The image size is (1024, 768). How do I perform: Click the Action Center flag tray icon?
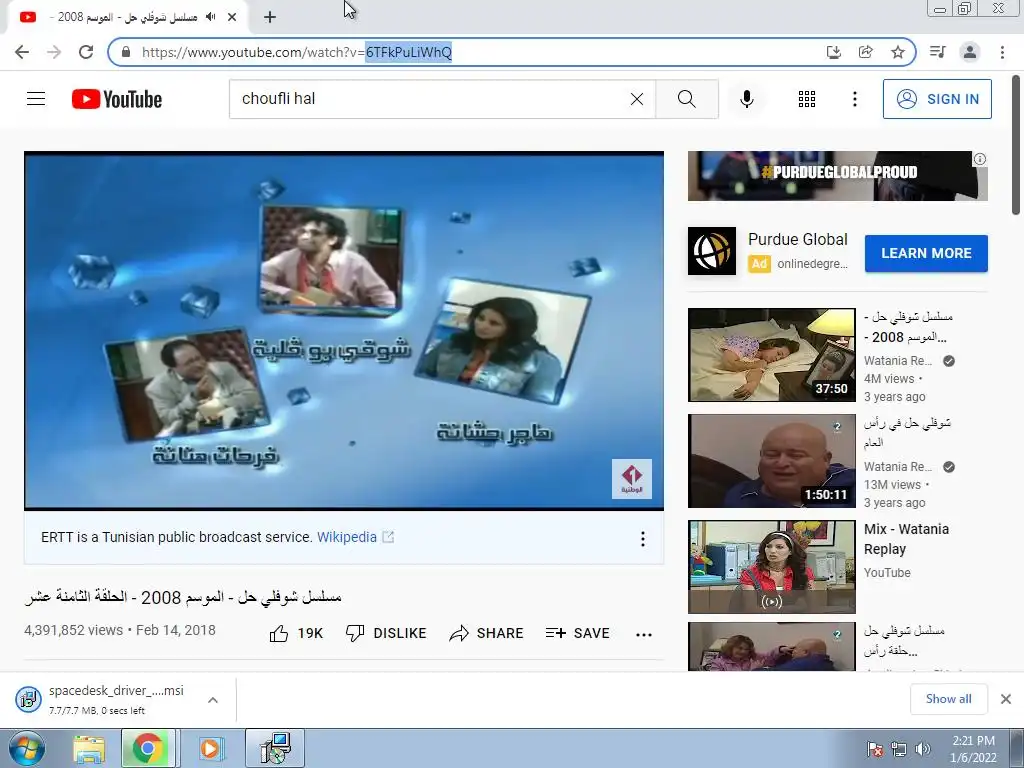click(x=875, y=749)
